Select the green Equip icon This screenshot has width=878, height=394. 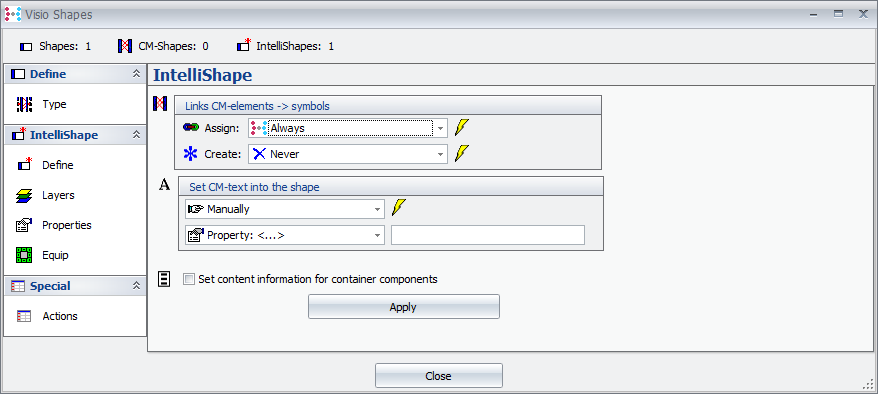[x=25, y=255]
